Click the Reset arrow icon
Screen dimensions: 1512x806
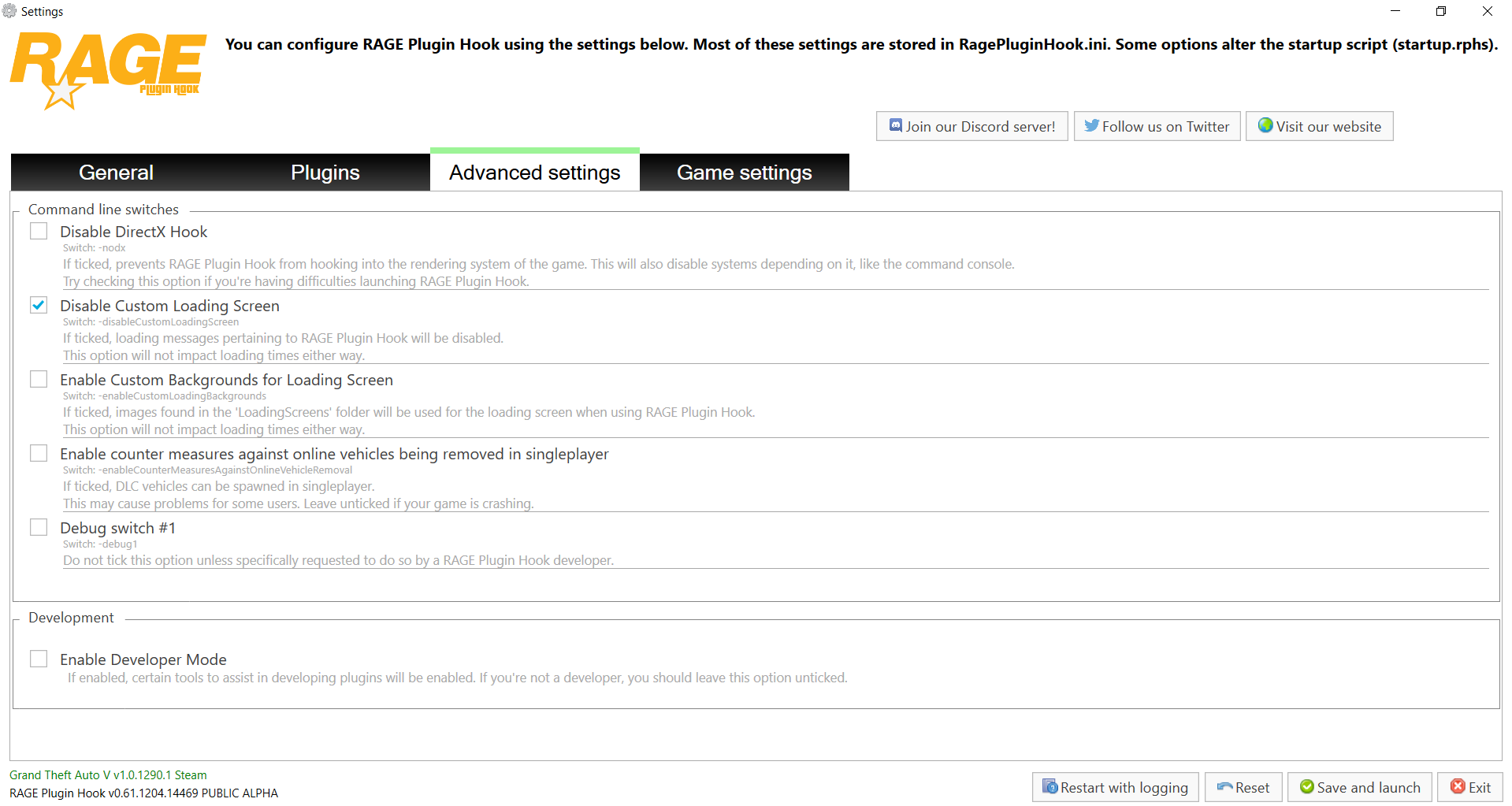[1224, 787]
